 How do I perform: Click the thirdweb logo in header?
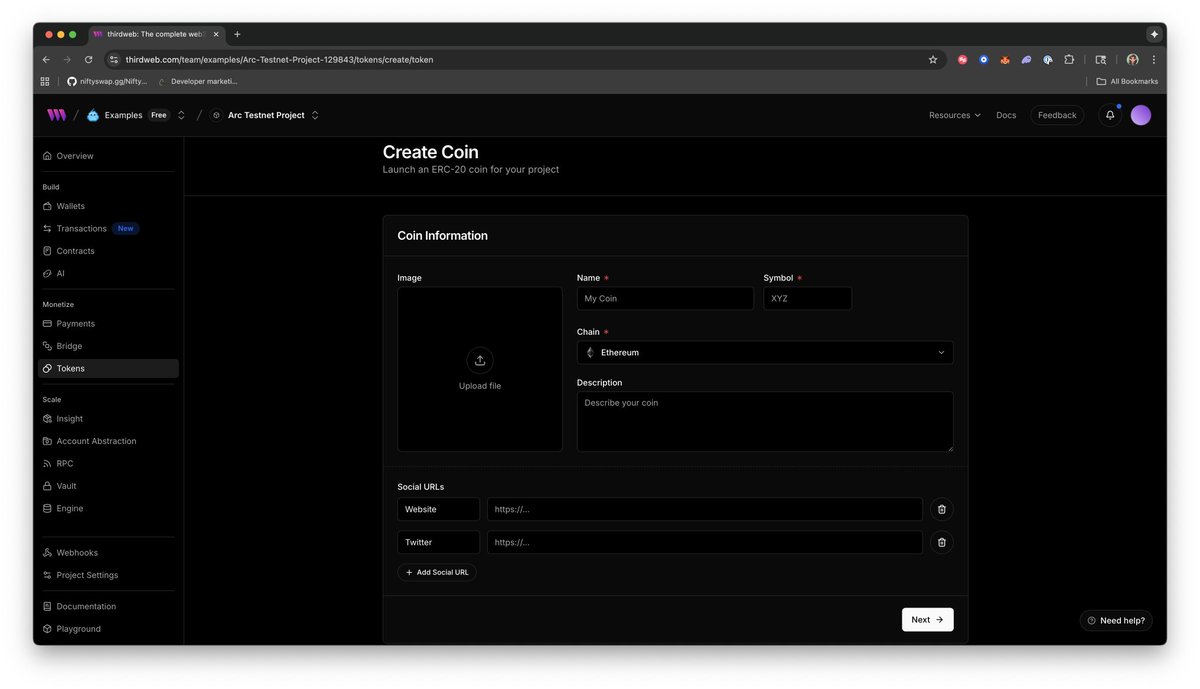point(56,115)
